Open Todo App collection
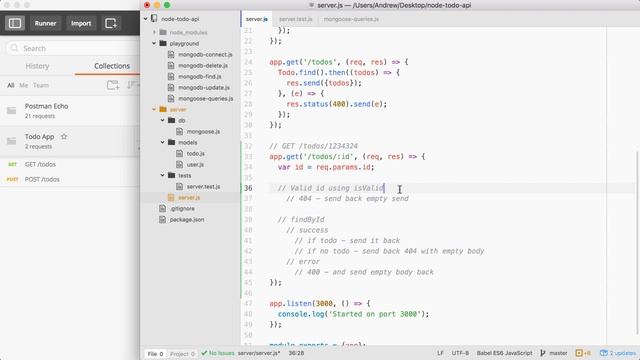The width and height of the screenshot is (640, 360). pos(70,141)
